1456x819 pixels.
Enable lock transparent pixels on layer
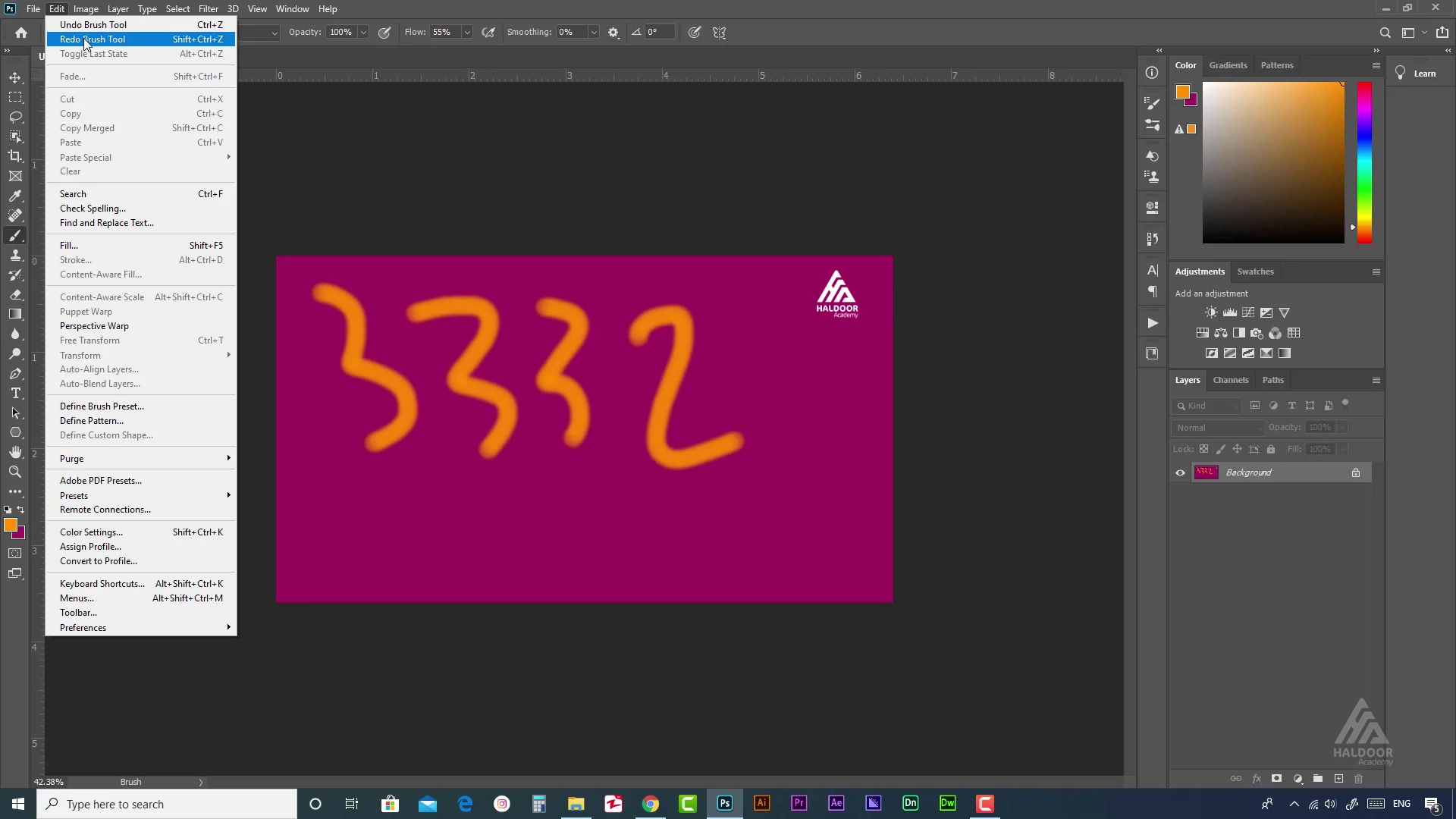pyautogui.click(x=1205, y=449)
